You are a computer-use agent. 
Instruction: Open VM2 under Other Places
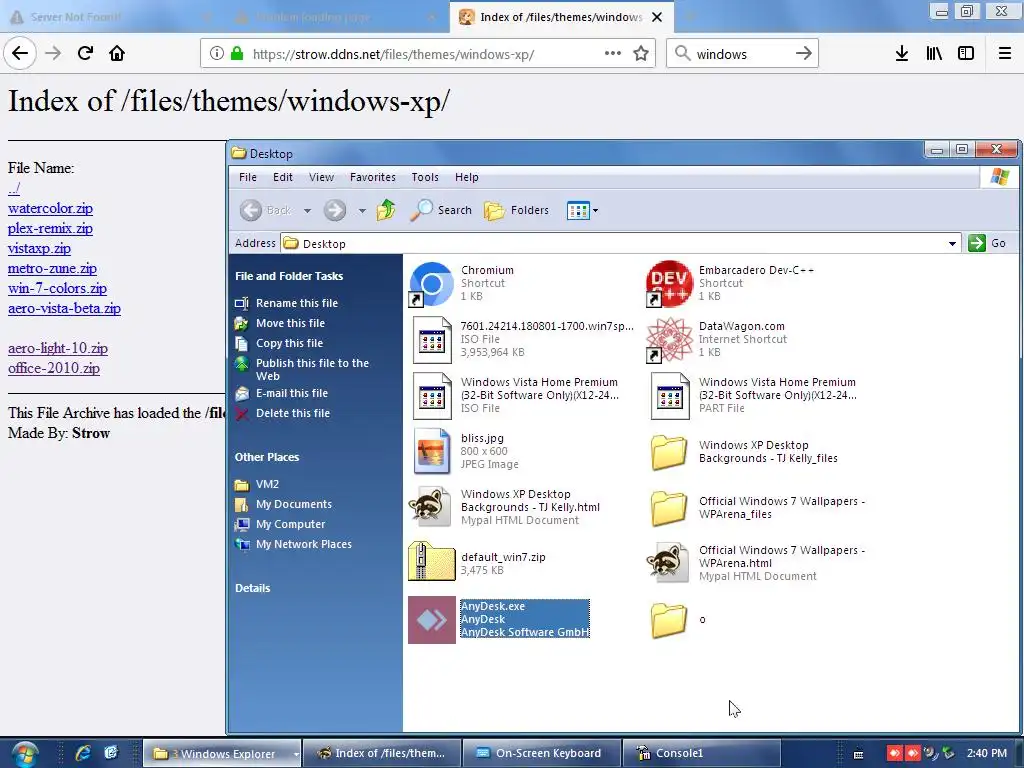pos(257,485)
